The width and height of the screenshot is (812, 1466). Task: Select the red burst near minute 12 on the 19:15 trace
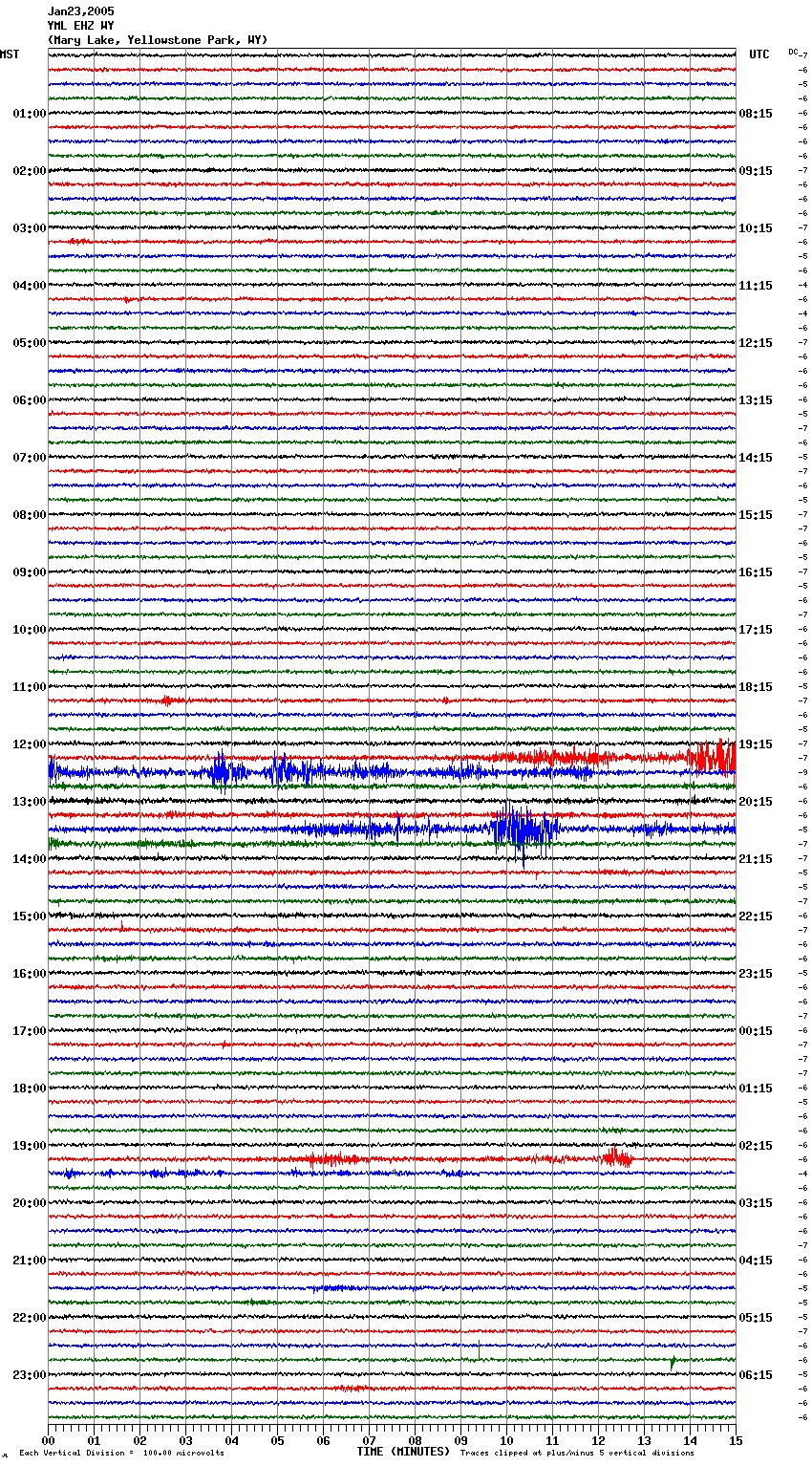click(616, 1158)
